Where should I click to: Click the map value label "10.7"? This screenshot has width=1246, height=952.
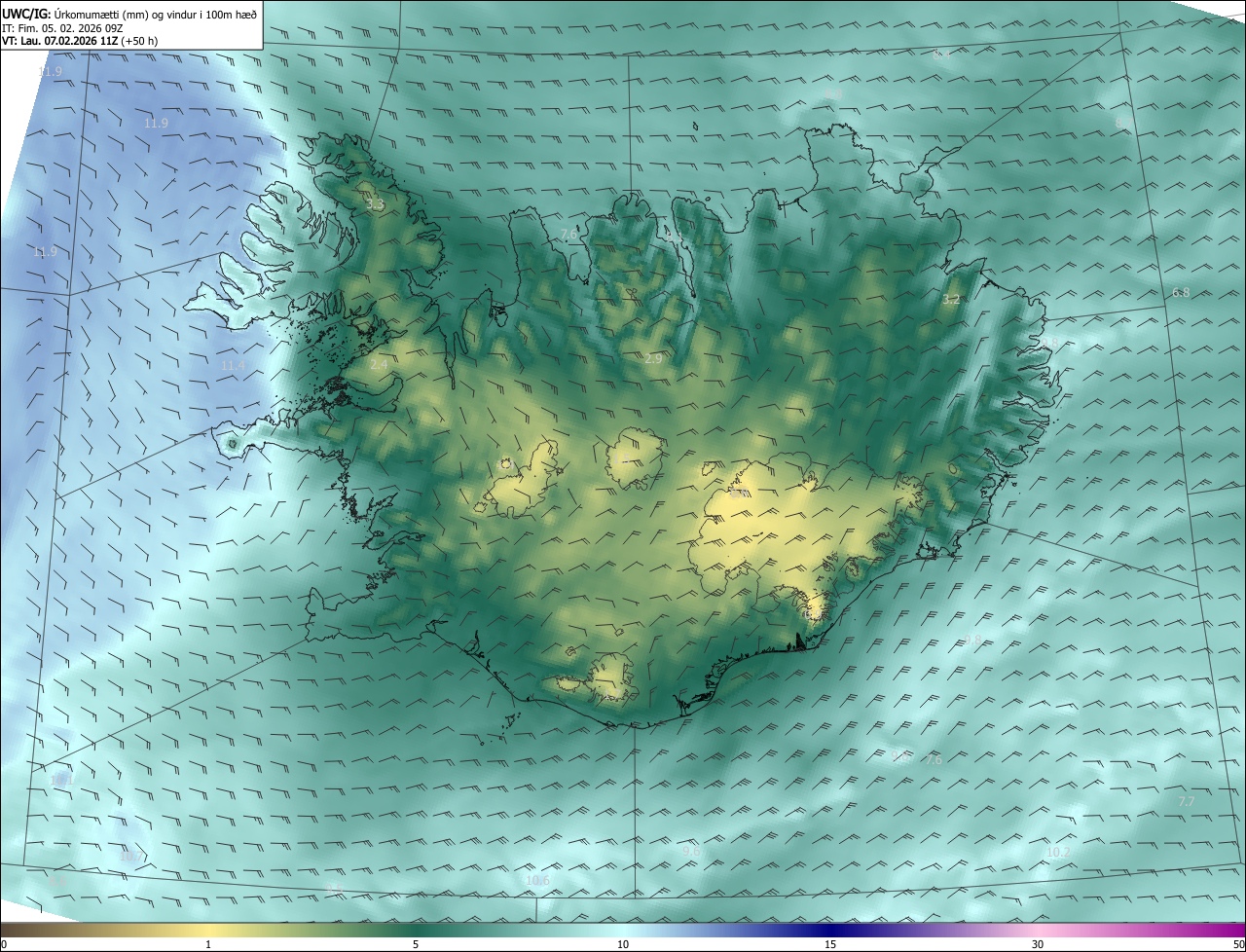pos(130,857)
